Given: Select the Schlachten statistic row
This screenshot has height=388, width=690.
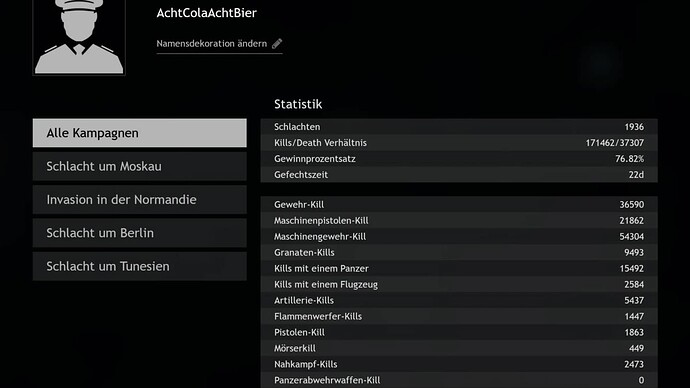Looking at the screenshot, I should pyautogui.click(x=459, y=127).
